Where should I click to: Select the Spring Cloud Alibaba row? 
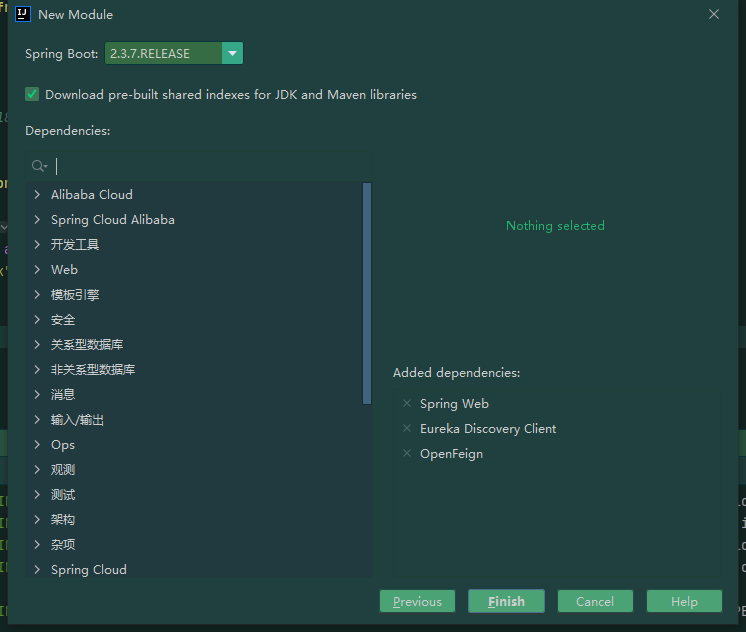(194, 219)
